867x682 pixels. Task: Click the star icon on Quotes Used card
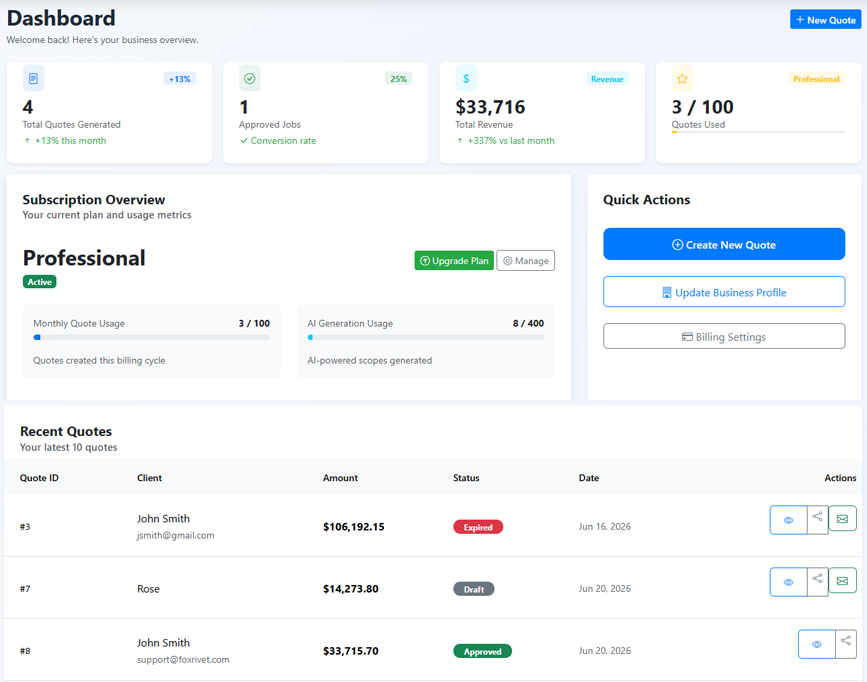click(682, 79)
